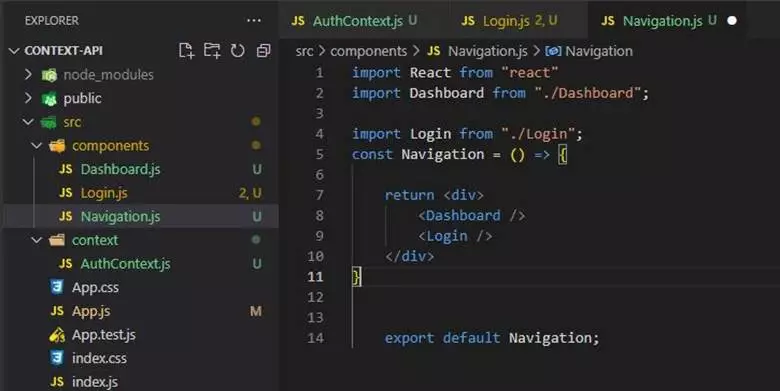The height and width of the screenshot is (391, 780).
Task: Click the components folder icon
Action: click(57, 146)
